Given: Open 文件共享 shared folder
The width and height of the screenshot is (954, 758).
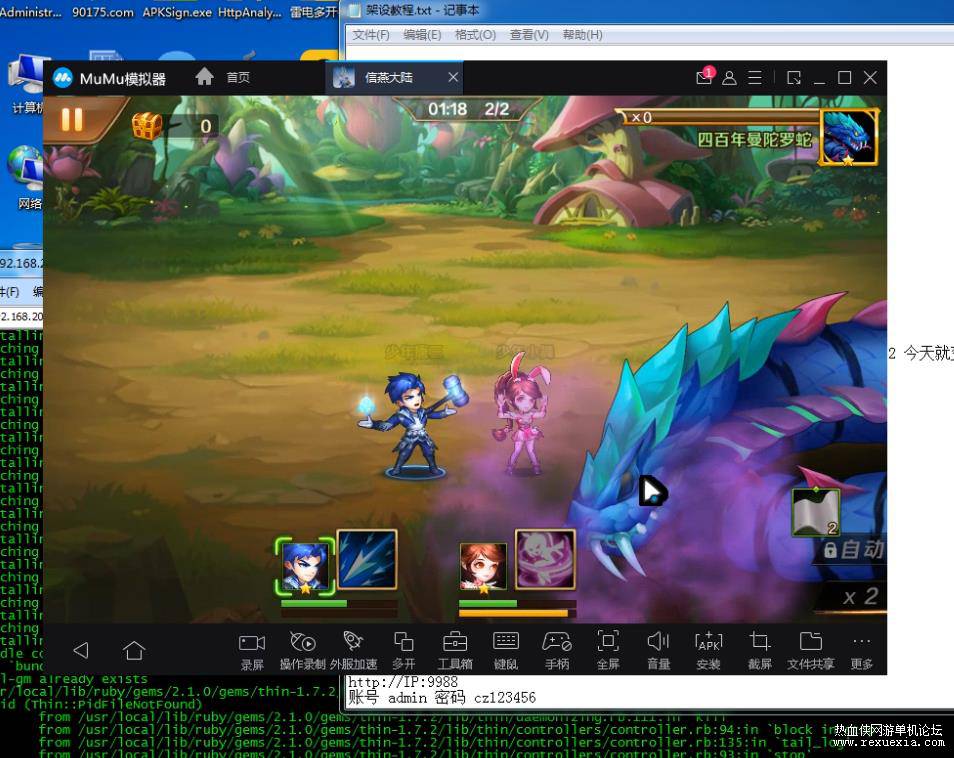Looking at the screenshot, I should tap(810, 650).
